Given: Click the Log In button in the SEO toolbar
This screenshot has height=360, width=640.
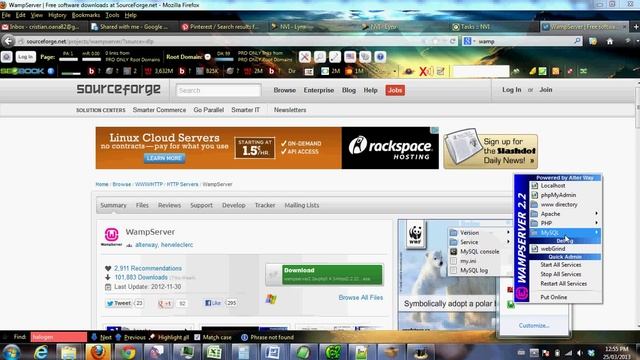Looking at the screenshot, I should tap(25, 57).
